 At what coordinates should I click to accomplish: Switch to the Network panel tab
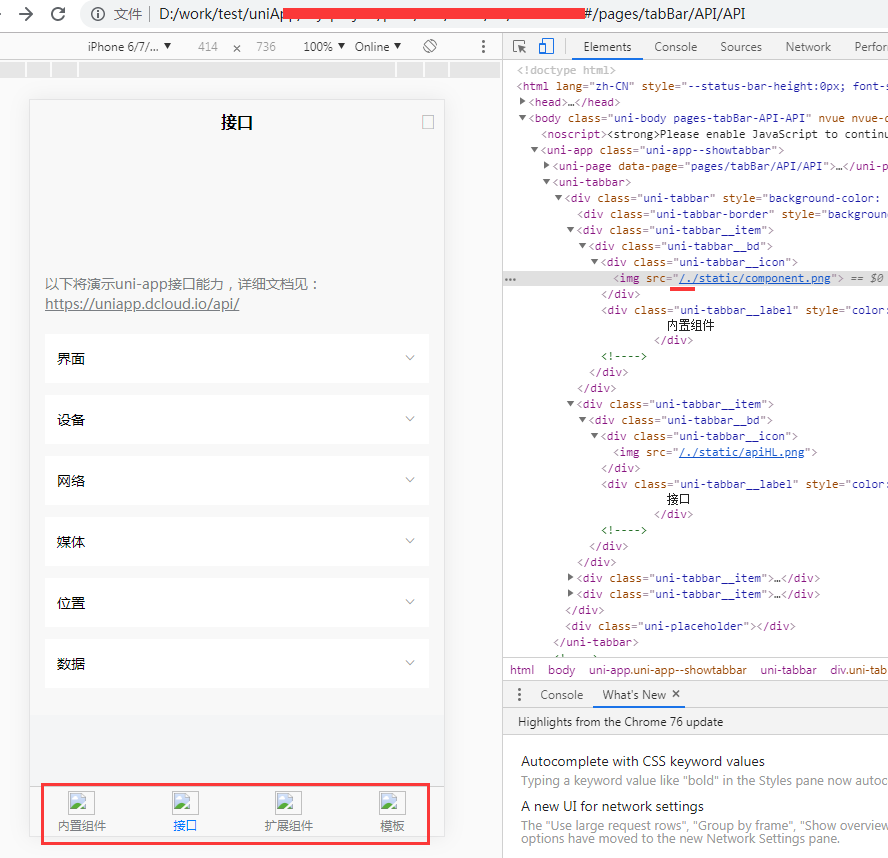click(x=808, y=46)
